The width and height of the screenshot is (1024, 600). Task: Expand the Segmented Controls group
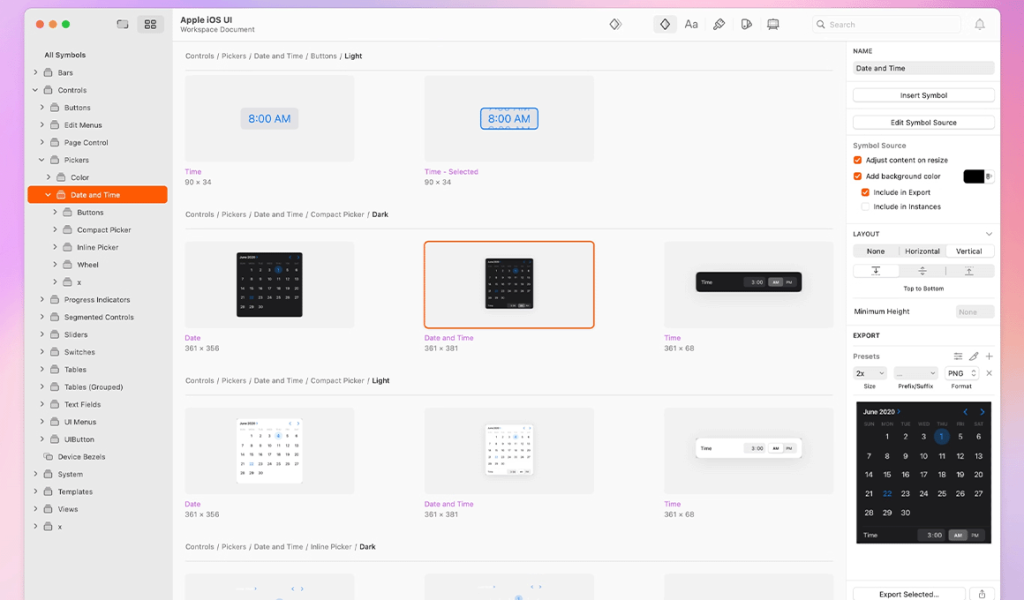(x=42, y=317)
